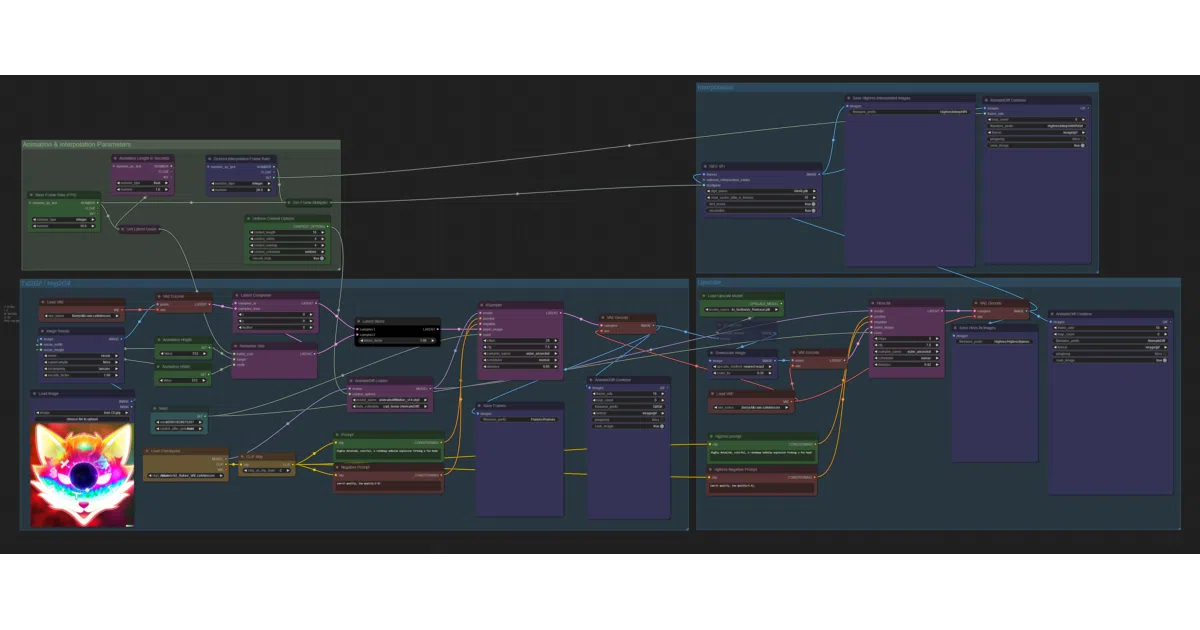Collapse the Image Resize node dot
The width and height of the screenshot is (1200, 630).
click(x=42, y=331)
